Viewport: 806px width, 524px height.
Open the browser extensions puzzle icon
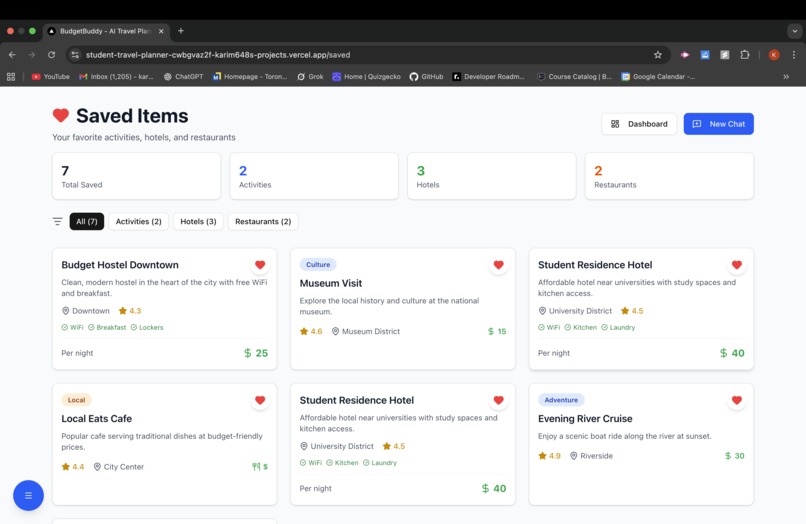click(744, 55)
